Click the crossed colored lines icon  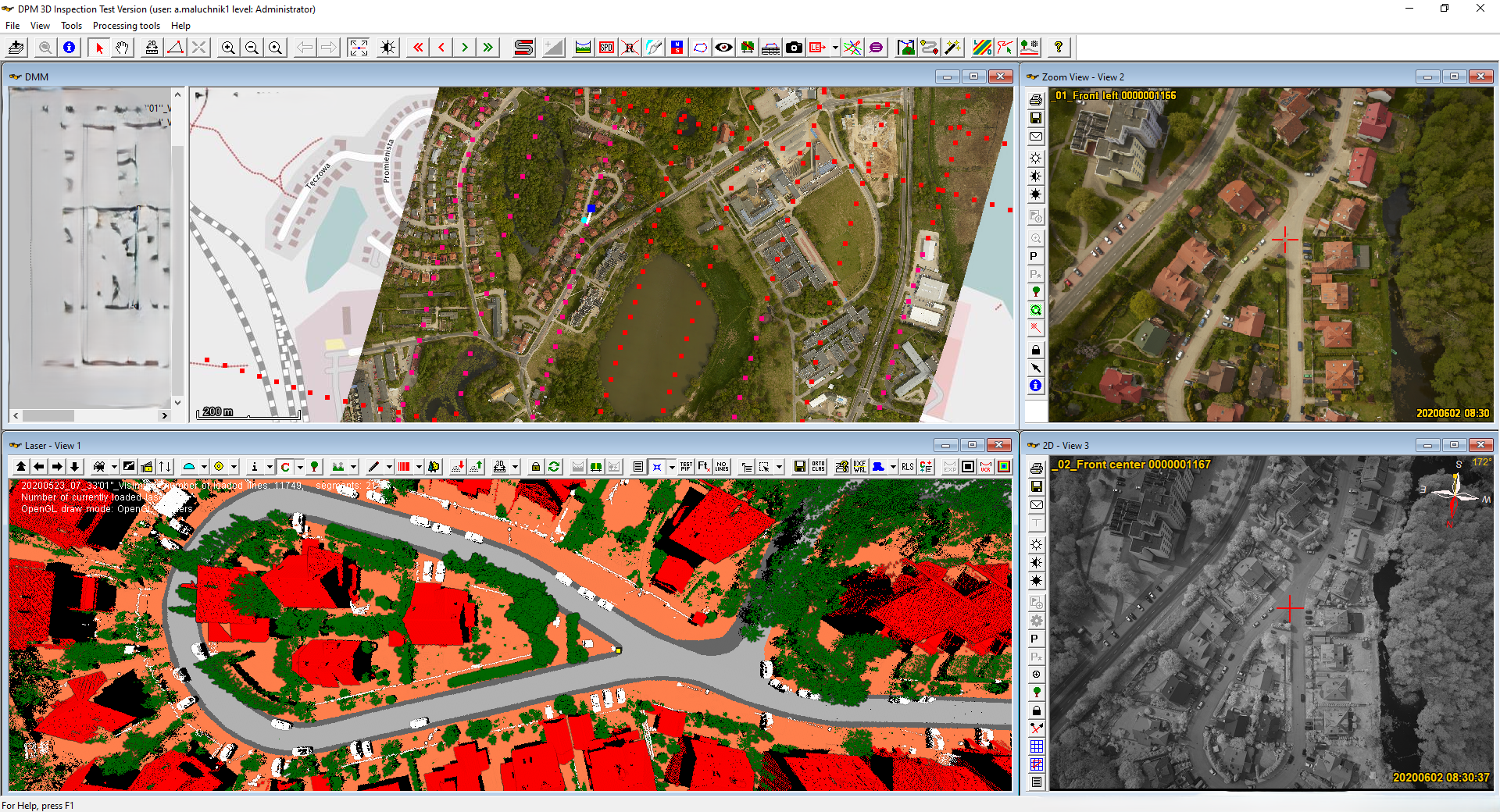click(x=852, y=48)
